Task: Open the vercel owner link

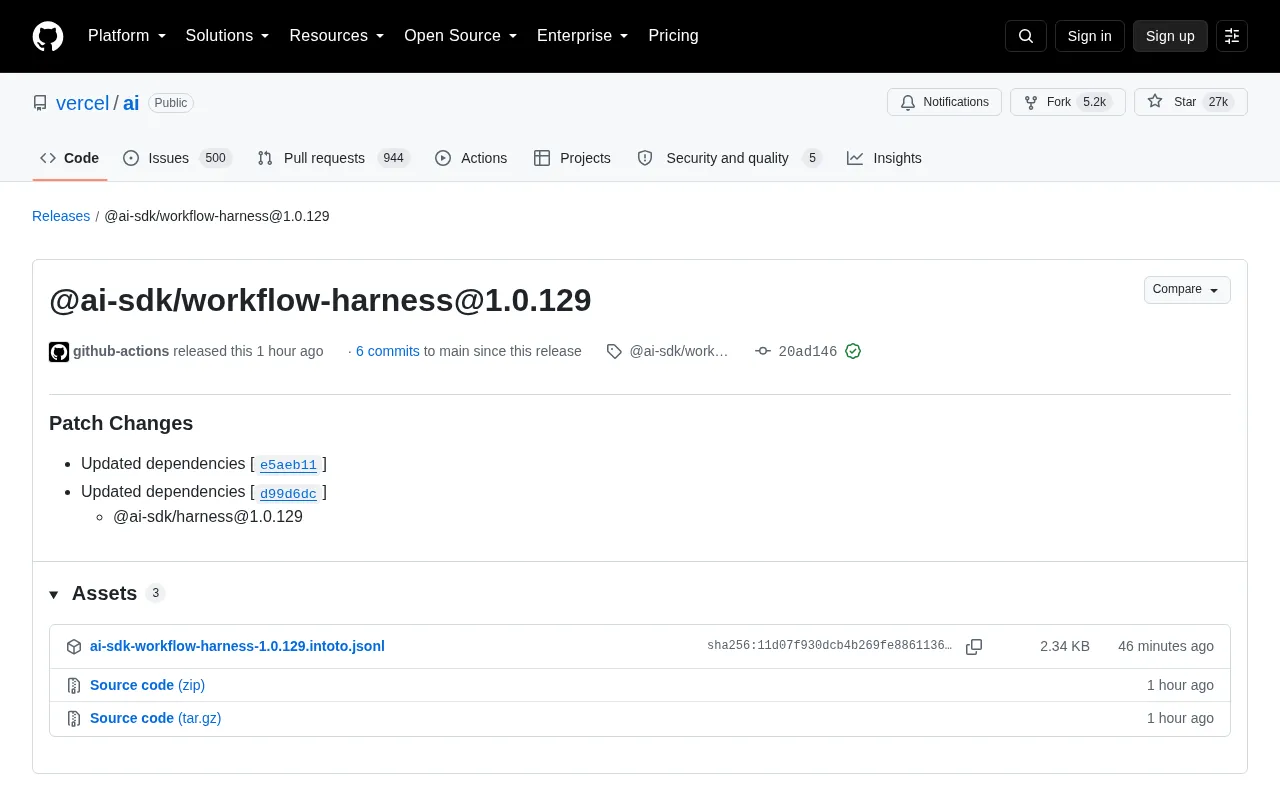Action: point(82,103)
